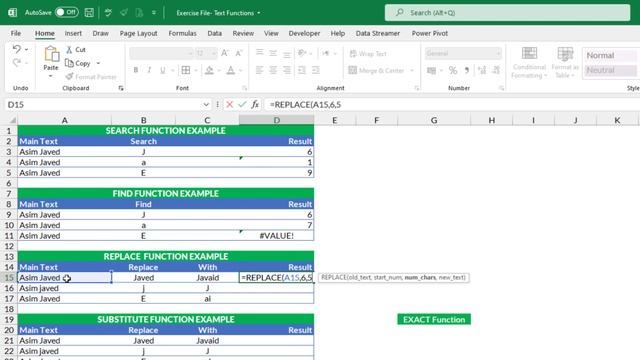Image resolution: width=640 pixels, height=360 pixels.
Task: Click Merge & Center button
Action: pos(376,71)
